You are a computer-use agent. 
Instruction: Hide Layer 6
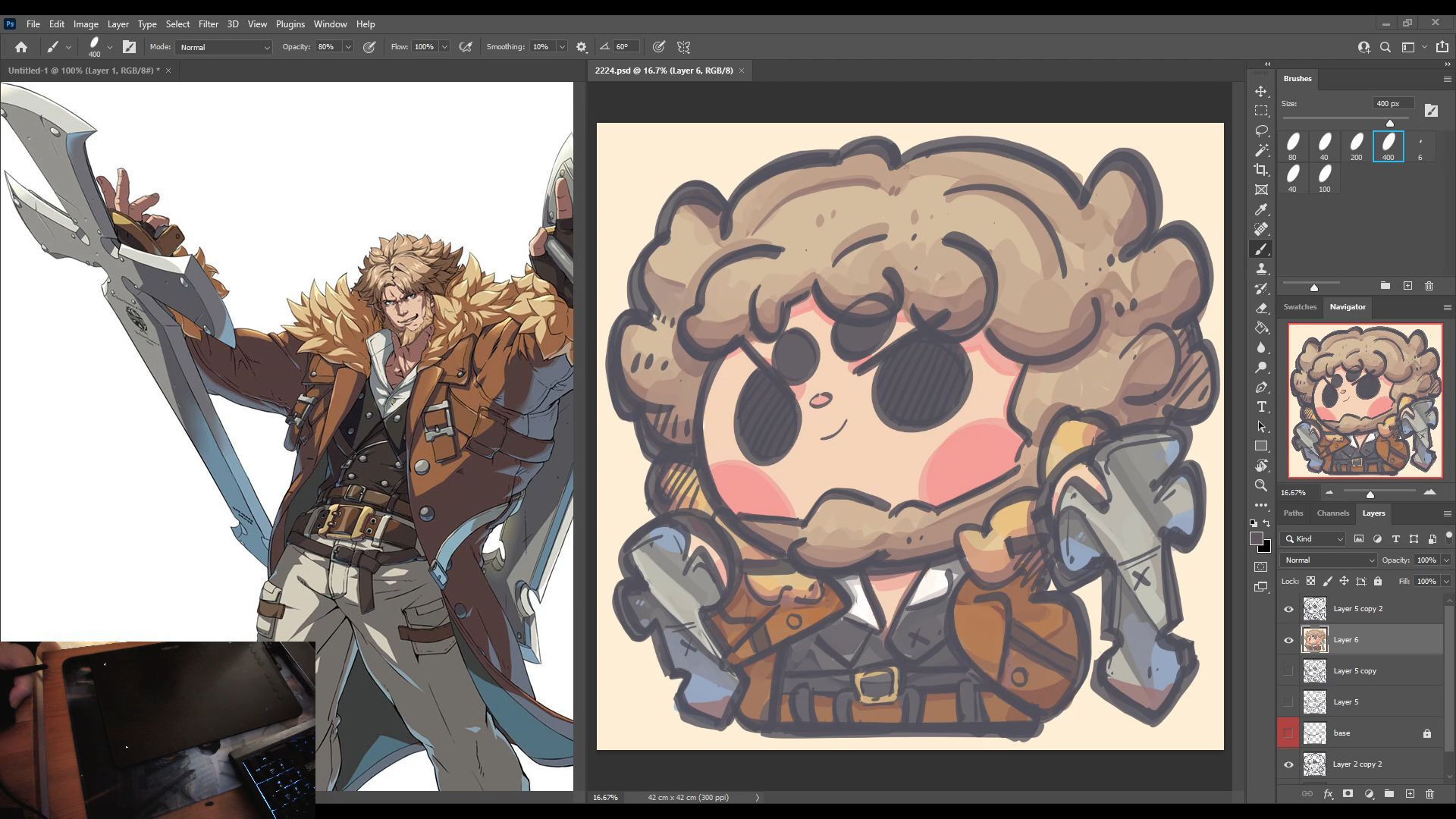pos(1288,640)
